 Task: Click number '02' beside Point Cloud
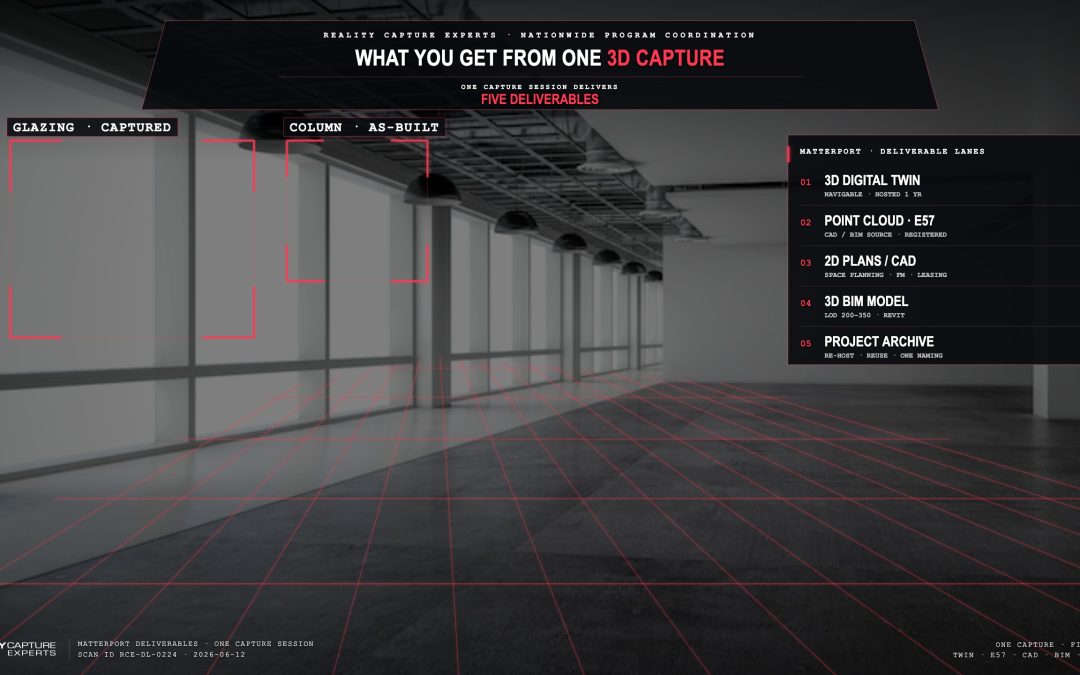coord(805,222)
